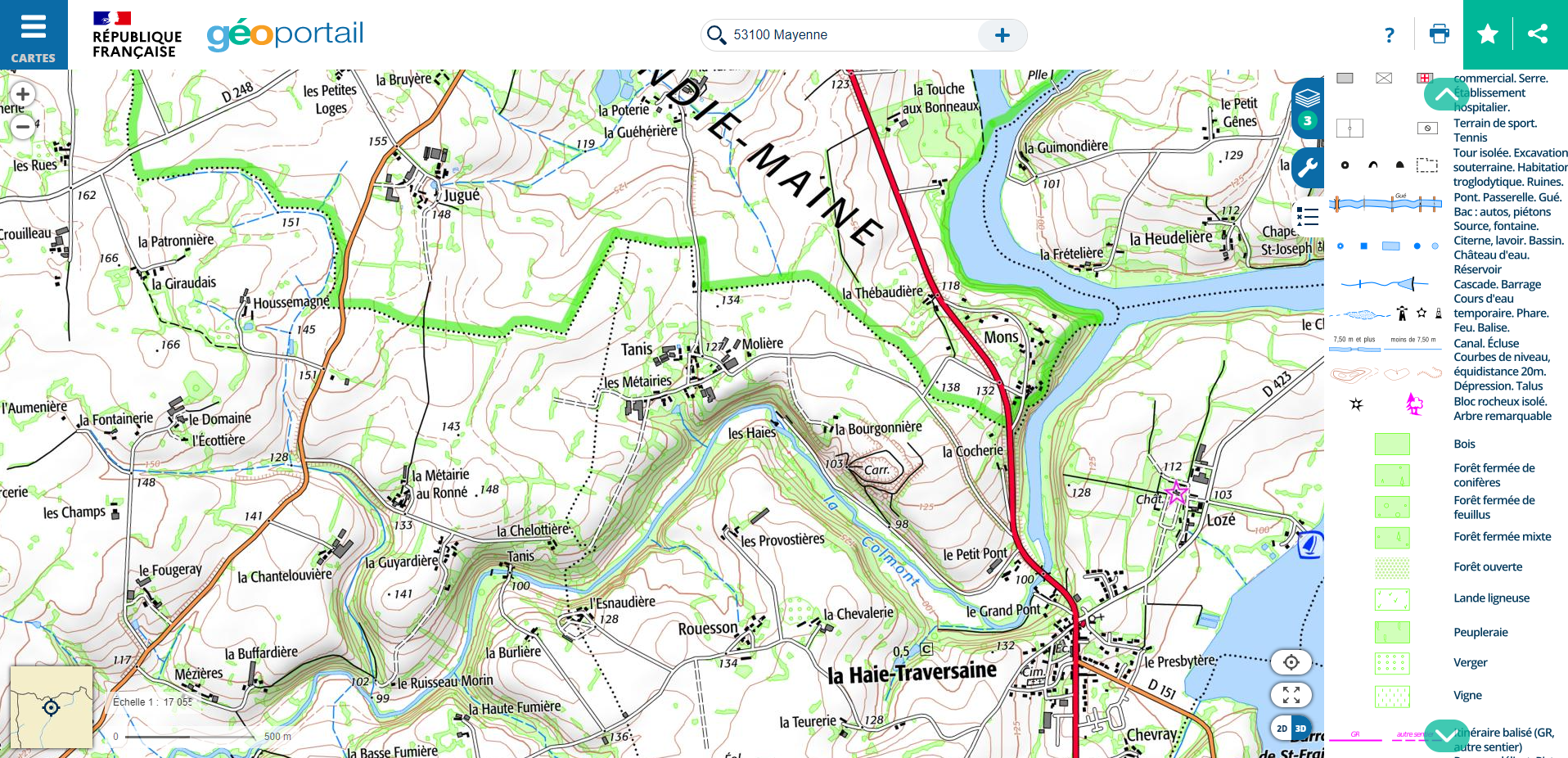Open advanced search plus button
The image size is (1568, 758).
click(1003, 35)
